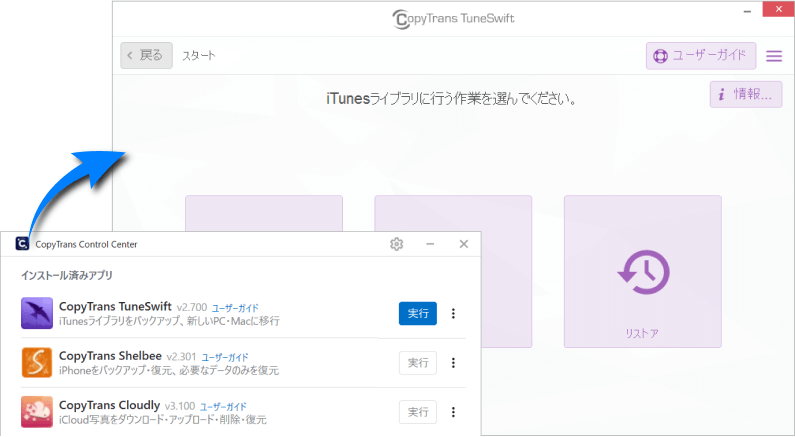The image size is (795, 437).
Task: Click the CopyTrans Control Center logo icon
Action: [22, 244]
